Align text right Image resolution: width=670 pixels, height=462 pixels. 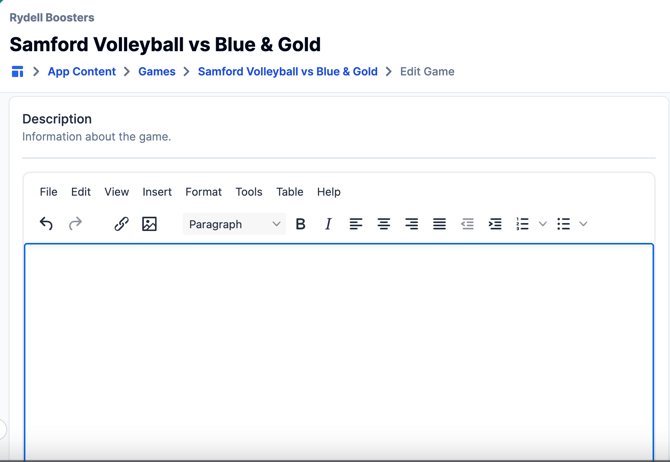tap(411, 224)
